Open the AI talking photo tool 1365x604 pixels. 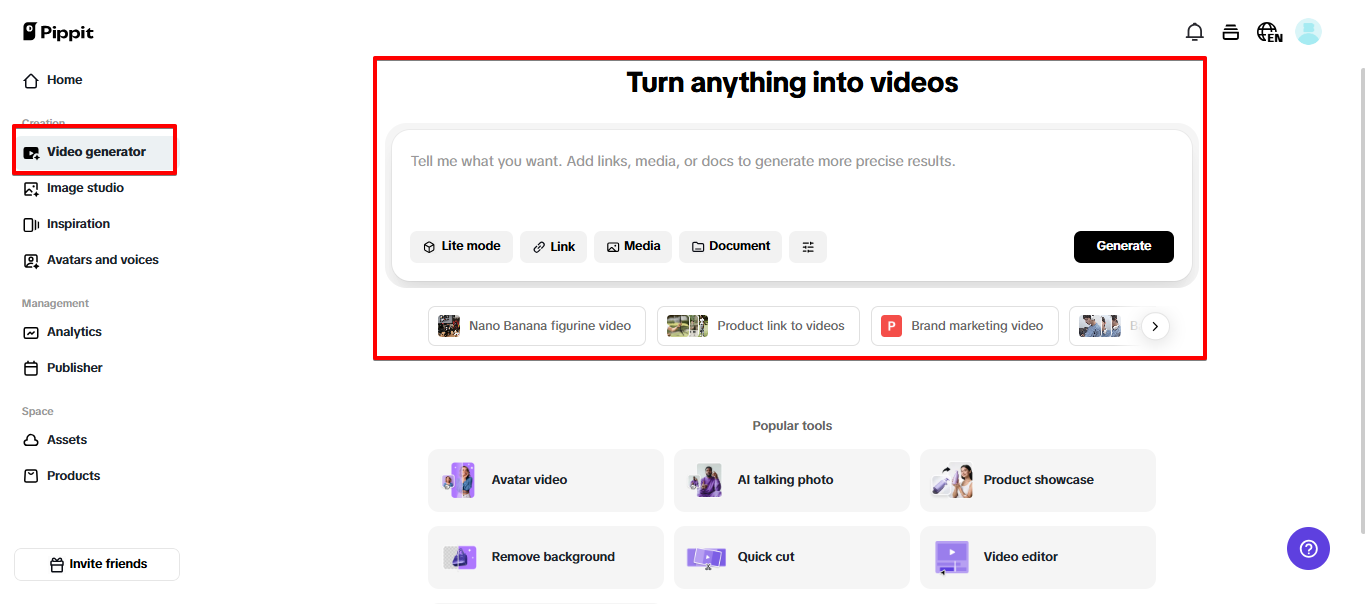coord(791,480)
